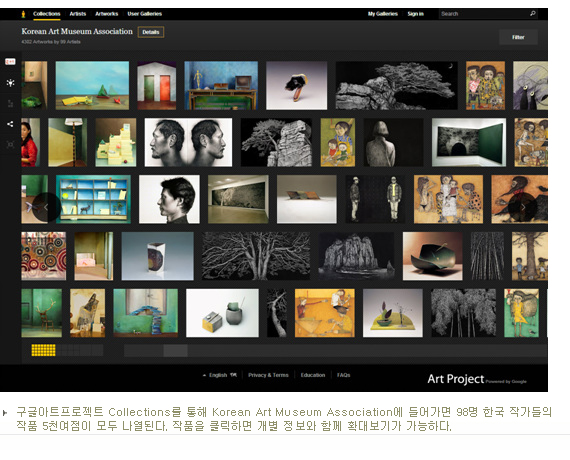This screenshot has height=460, width=570.
Task: Open the wide pine tree on rock artwork
Action: (397, 85)
